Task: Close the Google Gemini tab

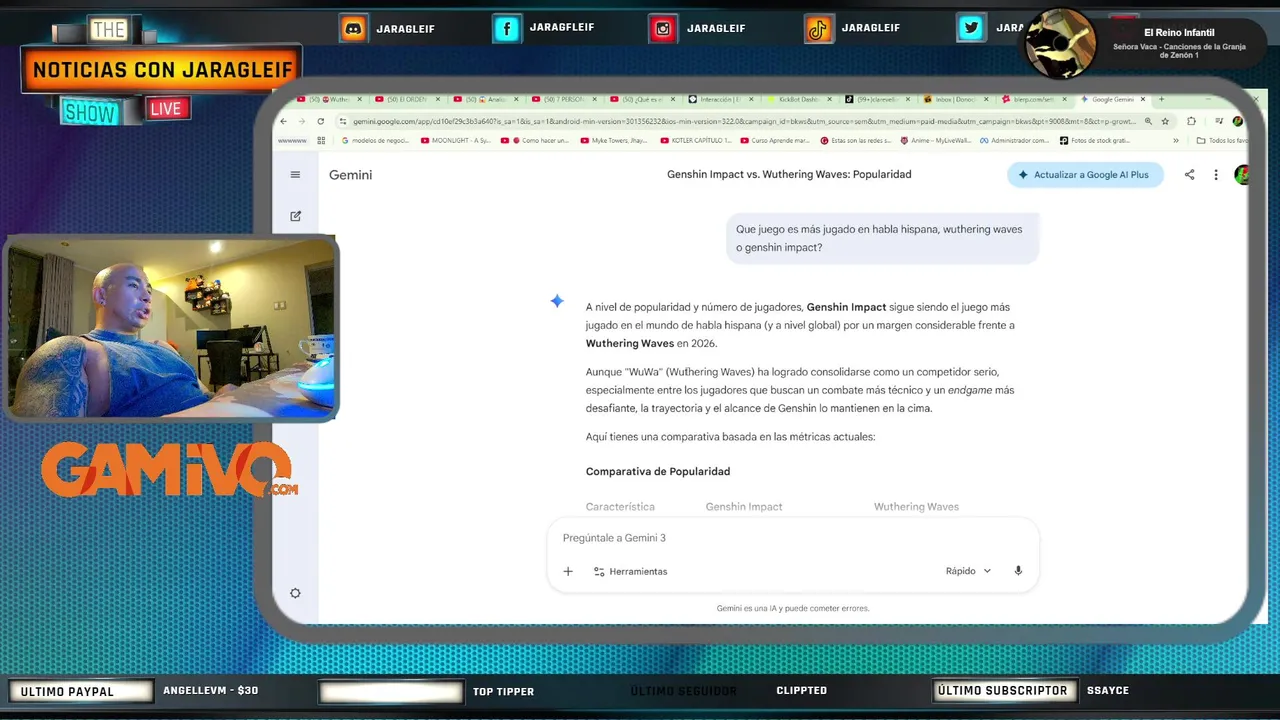Action: tap(1143, 99)
